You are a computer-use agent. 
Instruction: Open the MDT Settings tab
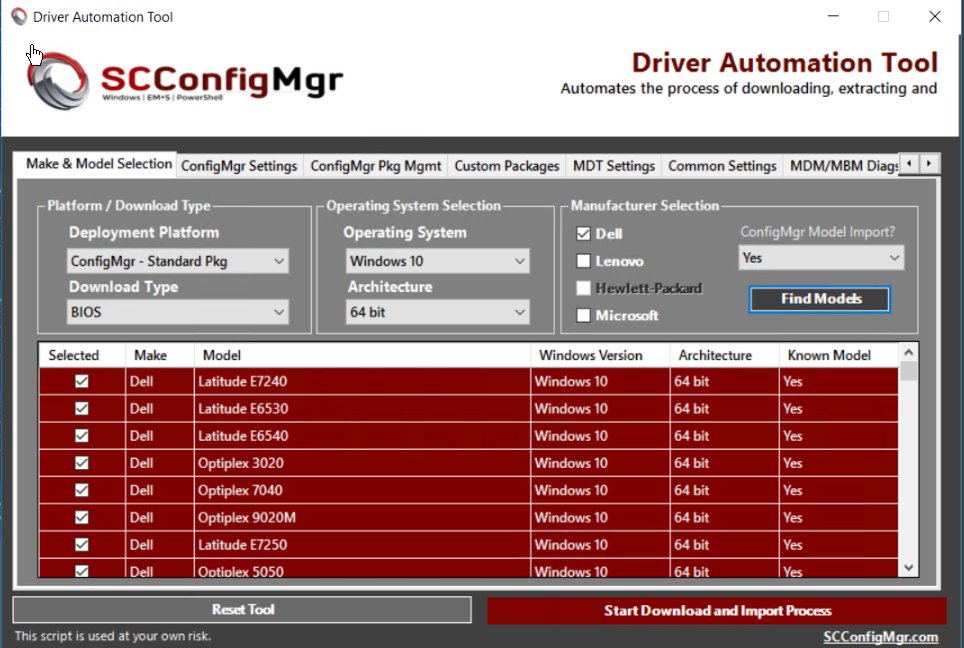click(614, 166)
